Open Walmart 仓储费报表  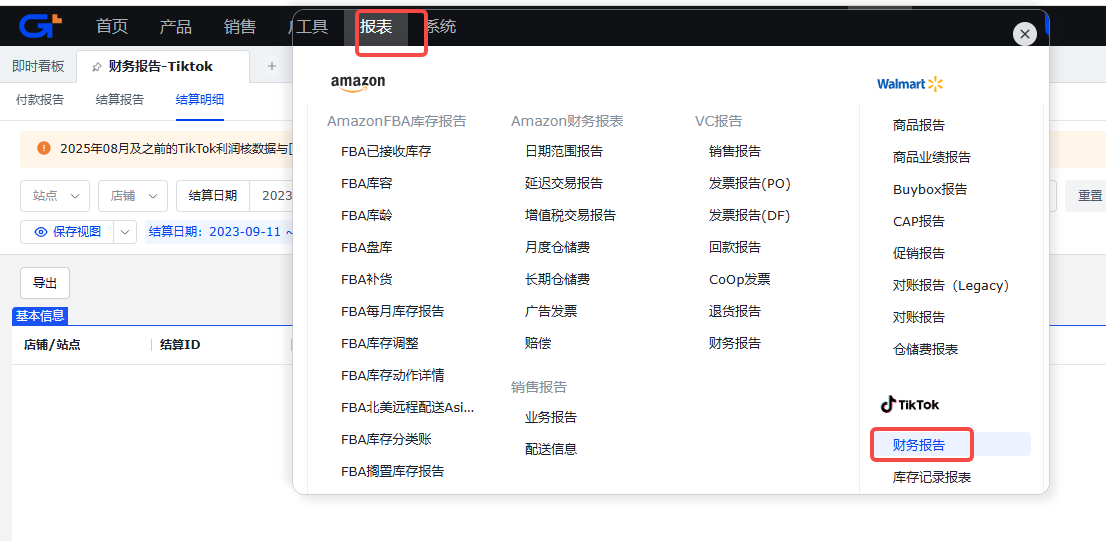[925, 349]
